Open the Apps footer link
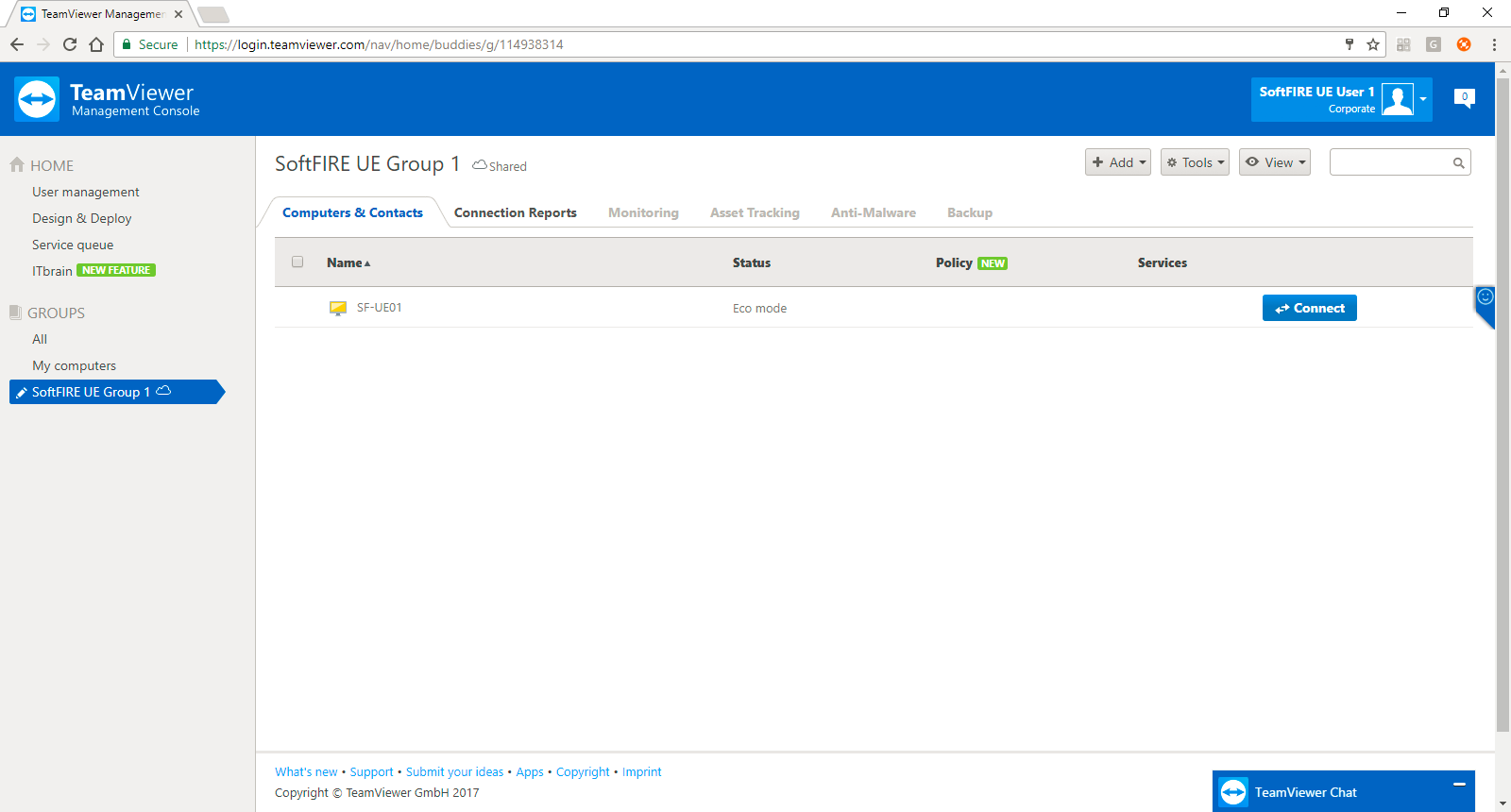 coord(530,771)
